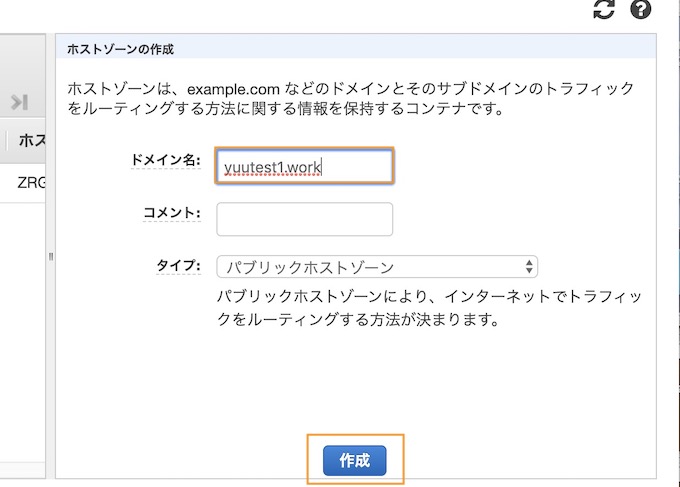Open help via the question mark icon
Viewport: 680px width, 487px height.
pos(640,10)
